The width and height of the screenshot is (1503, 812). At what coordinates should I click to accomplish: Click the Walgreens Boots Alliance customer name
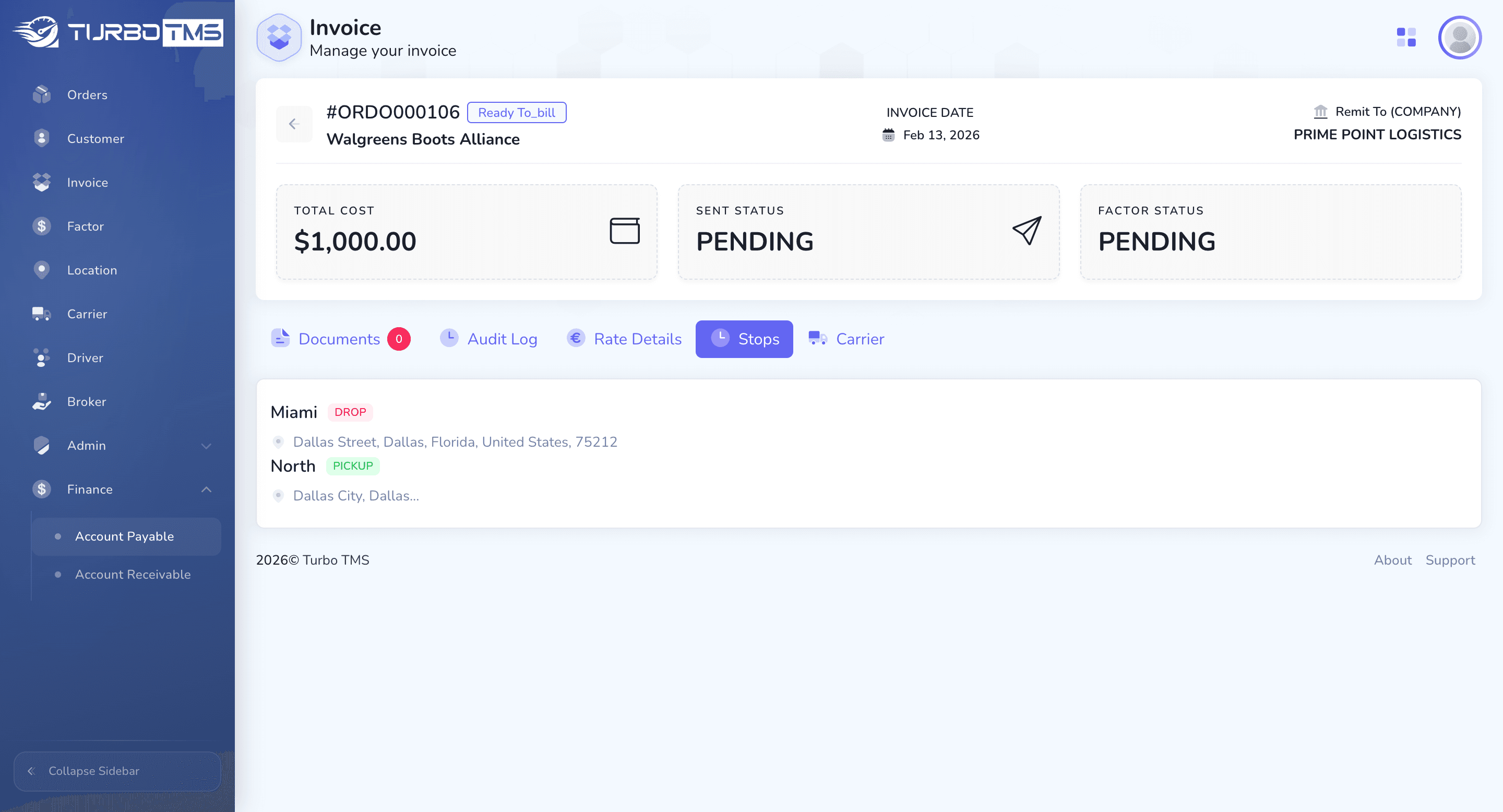pyautogui.click(x=423, y=139)
